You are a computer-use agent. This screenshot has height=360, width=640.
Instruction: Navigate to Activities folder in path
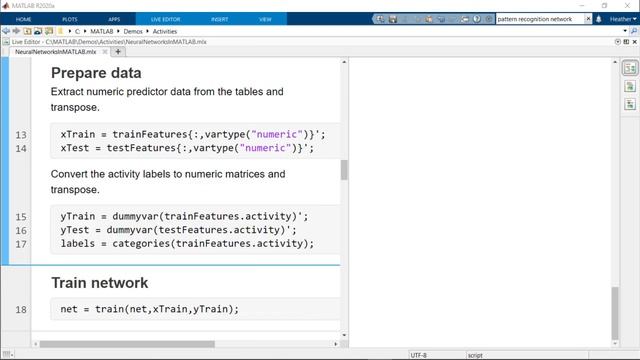click(x=165, y=31)
